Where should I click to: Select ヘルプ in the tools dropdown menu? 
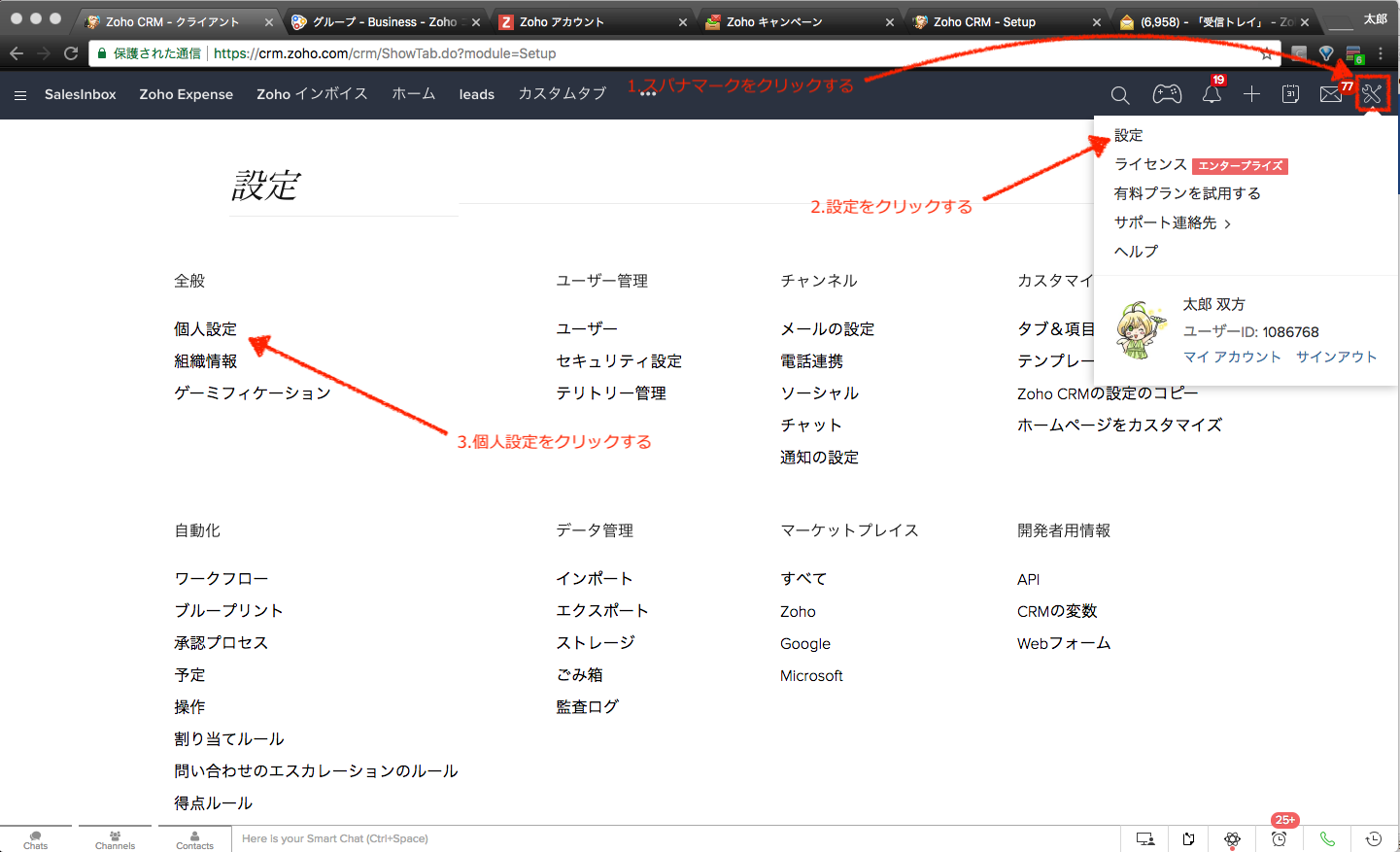[1136, 252]
